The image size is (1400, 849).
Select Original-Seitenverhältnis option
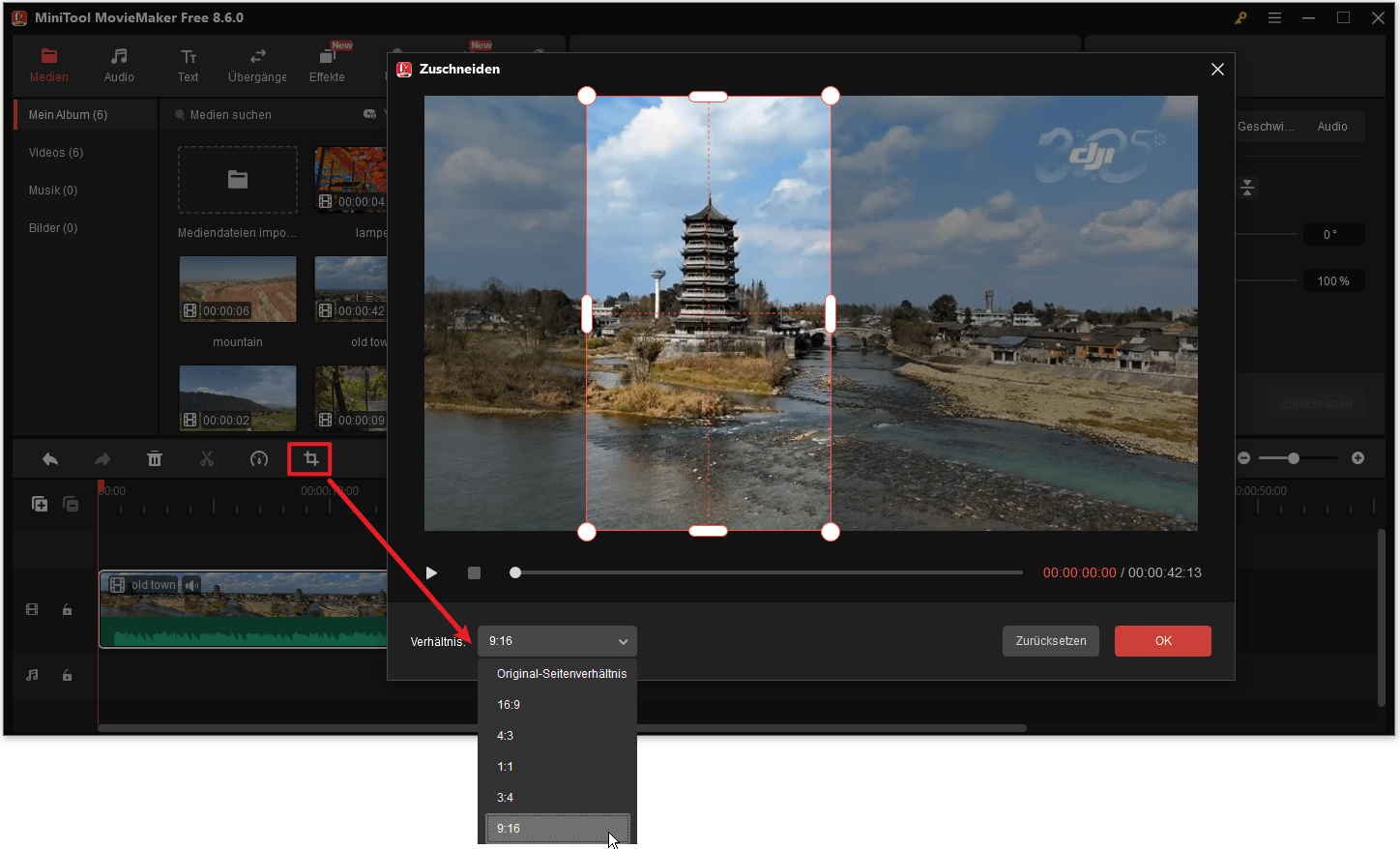click(561, 674)
